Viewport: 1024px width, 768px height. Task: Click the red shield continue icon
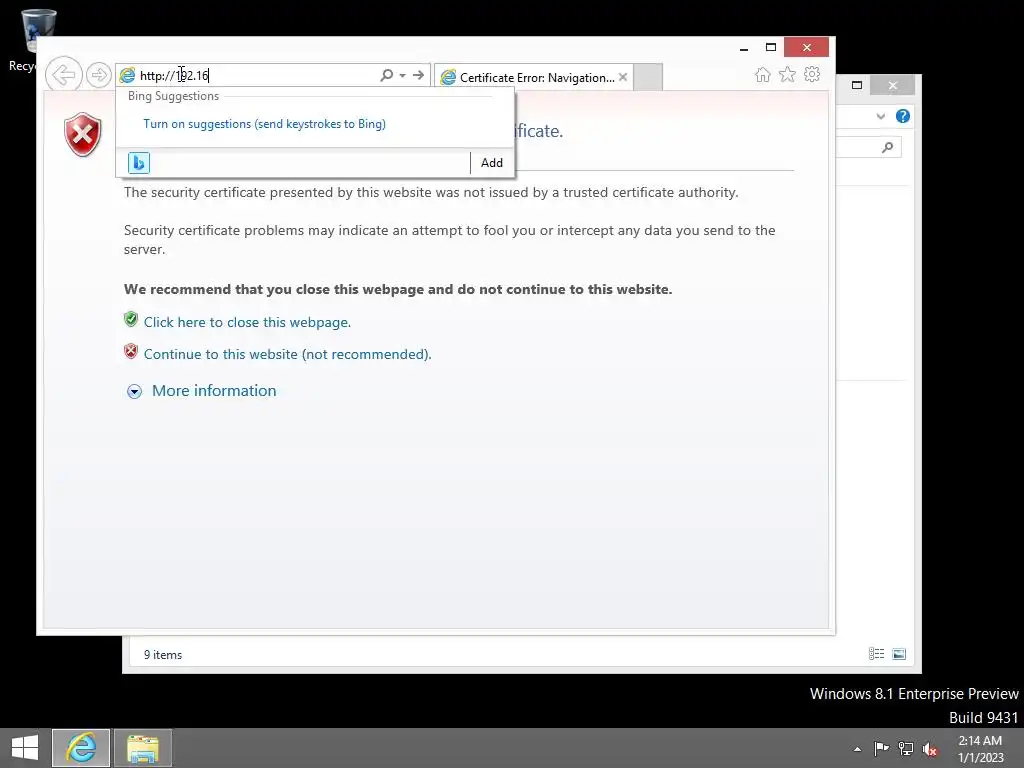point(131,351)
